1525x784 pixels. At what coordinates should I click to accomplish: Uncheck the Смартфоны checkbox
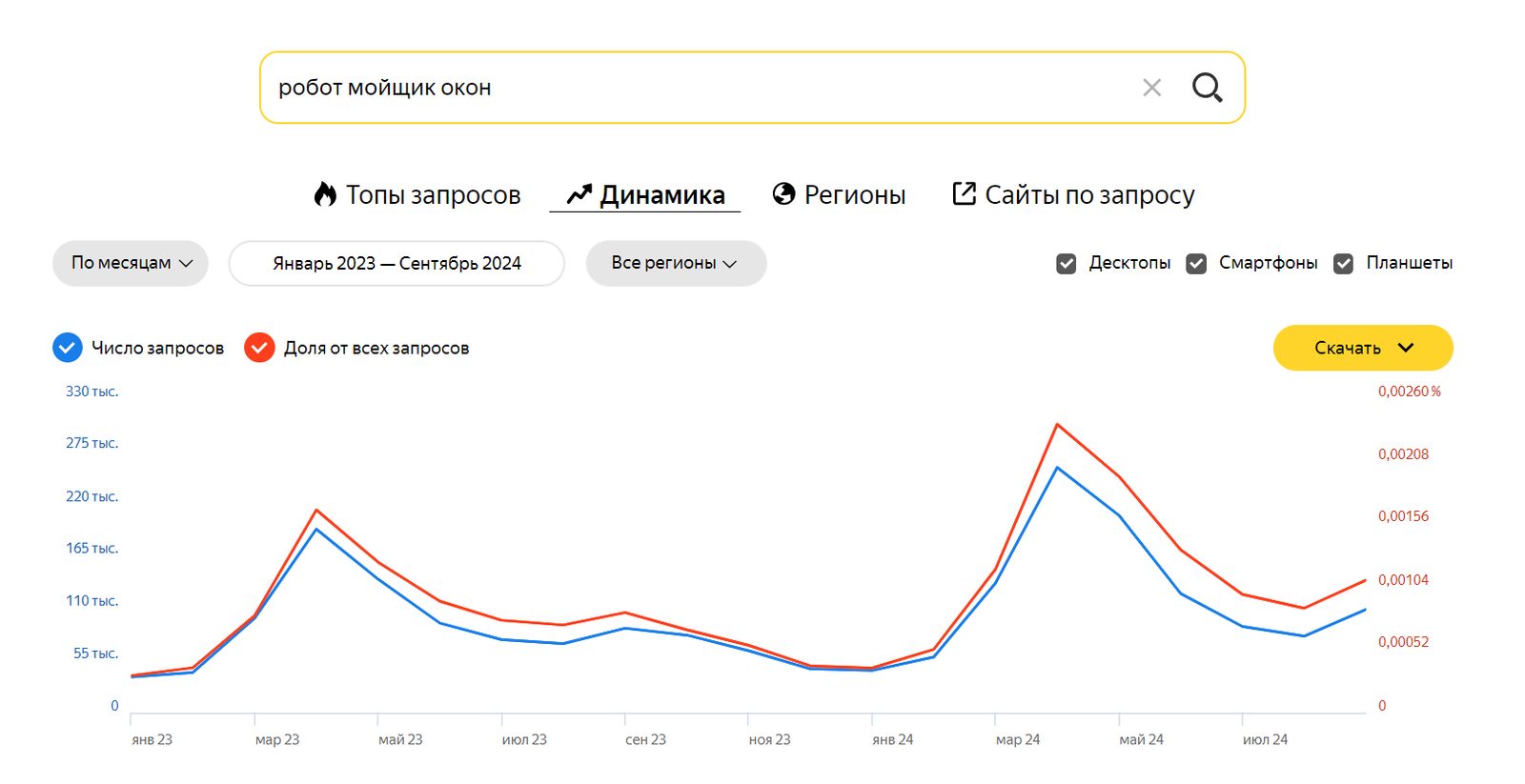coord(1196,264)
